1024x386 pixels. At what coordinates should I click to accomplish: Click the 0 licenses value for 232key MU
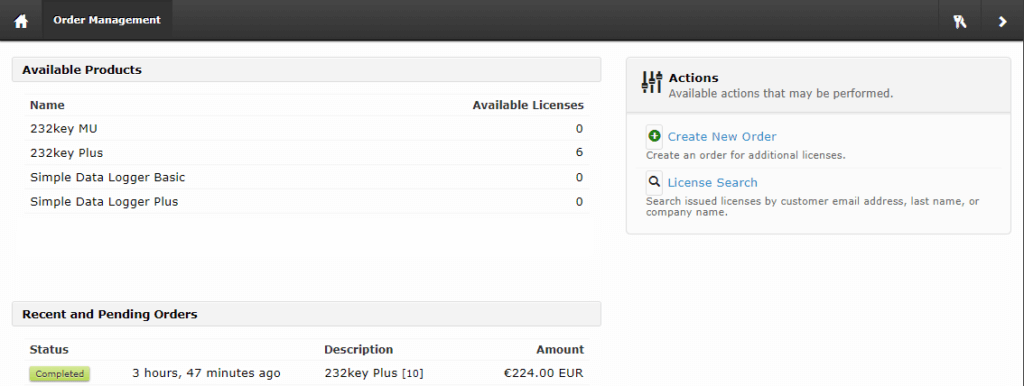tap(579, 129)
